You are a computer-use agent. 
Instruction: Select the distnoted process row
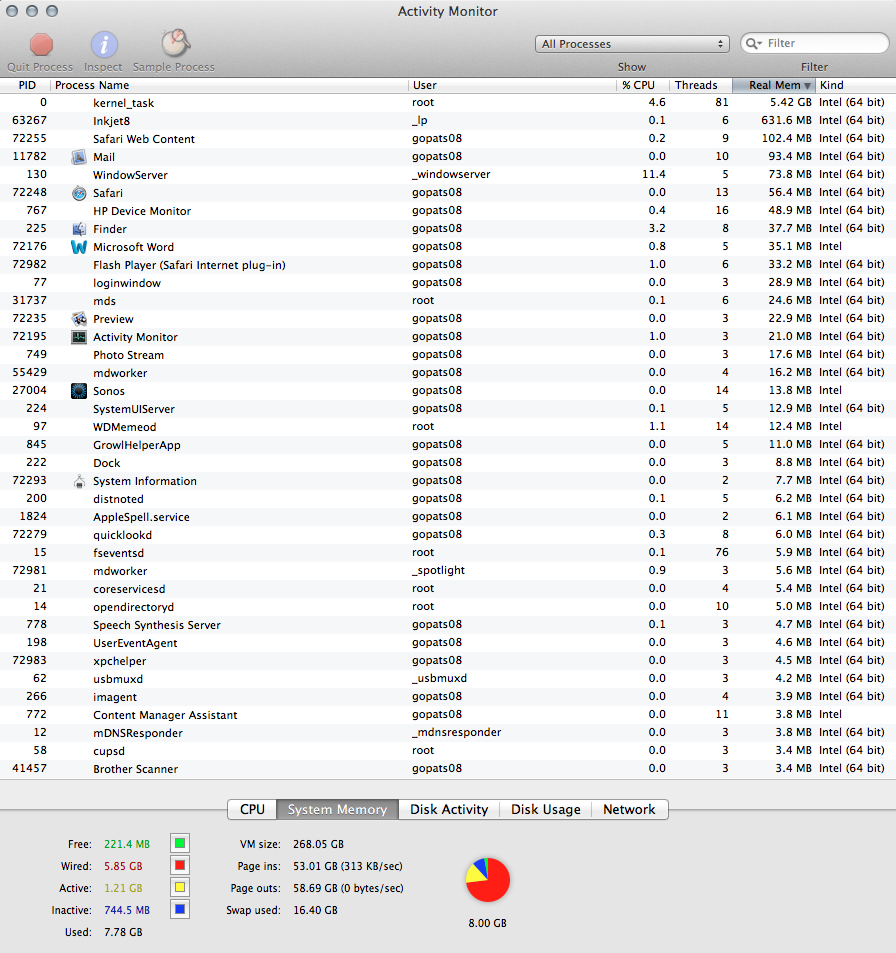click(x=448, y=498)
